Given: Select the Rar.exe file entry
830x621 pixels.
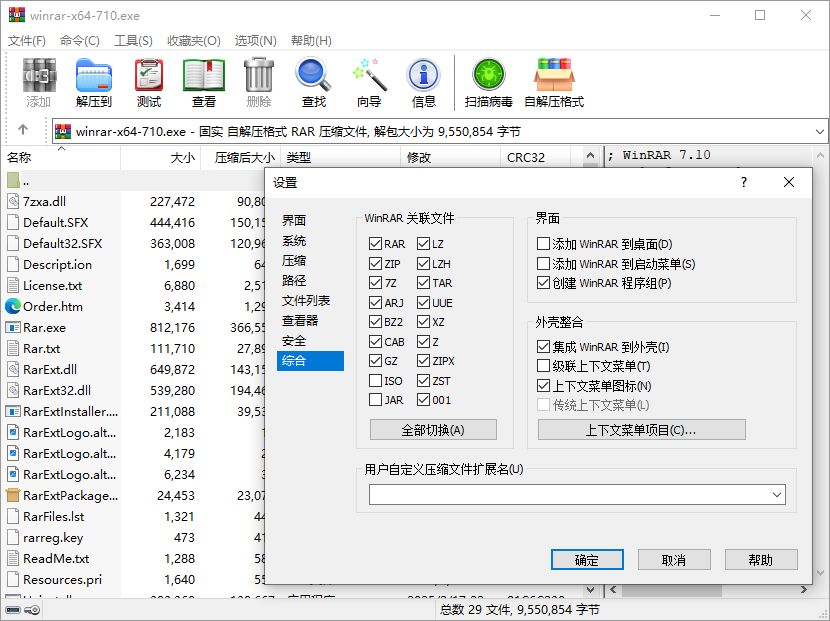Looking at the screenshot, I should [48, 327].
